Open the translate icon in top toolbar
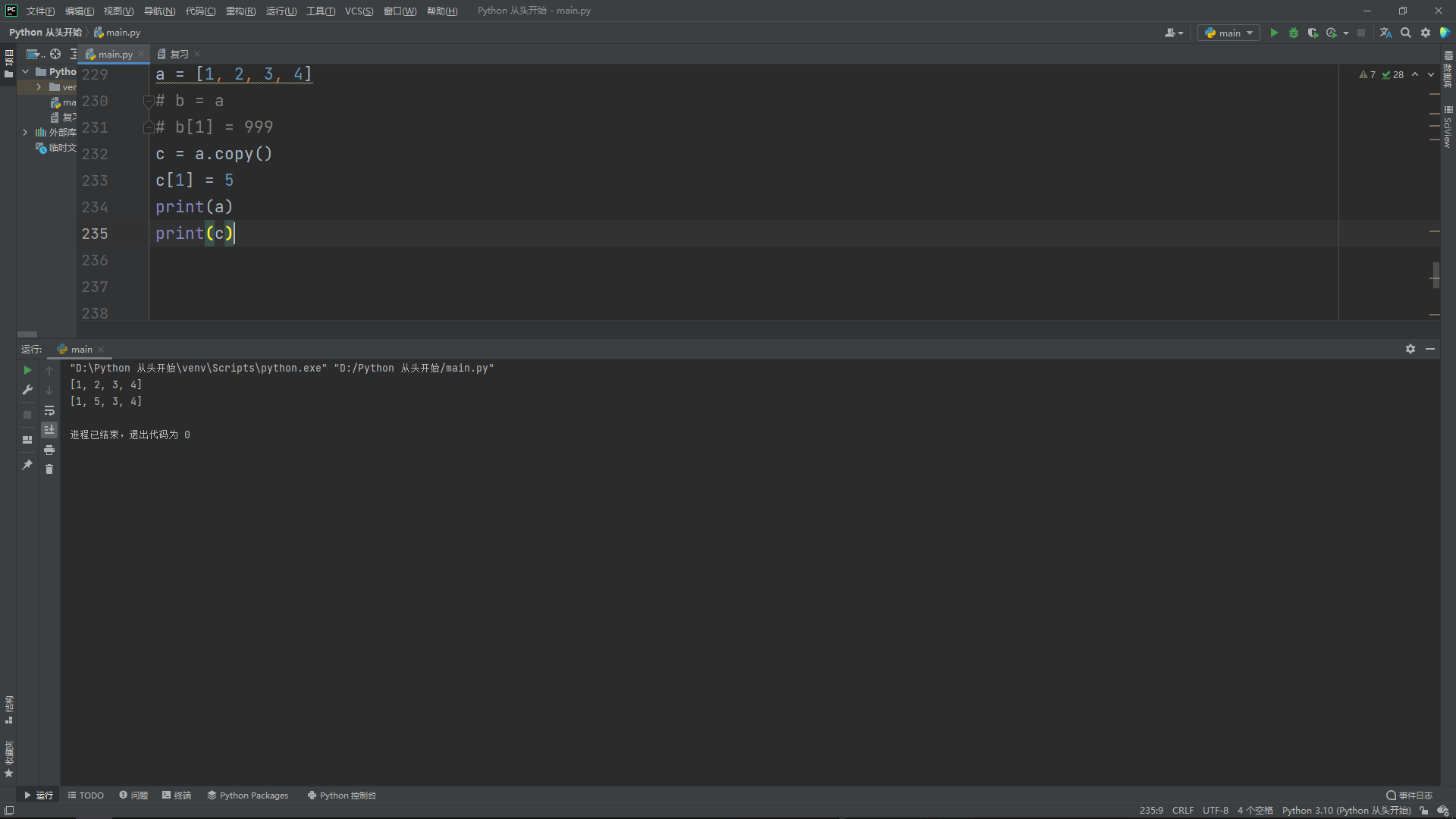 click(1385, 33)
